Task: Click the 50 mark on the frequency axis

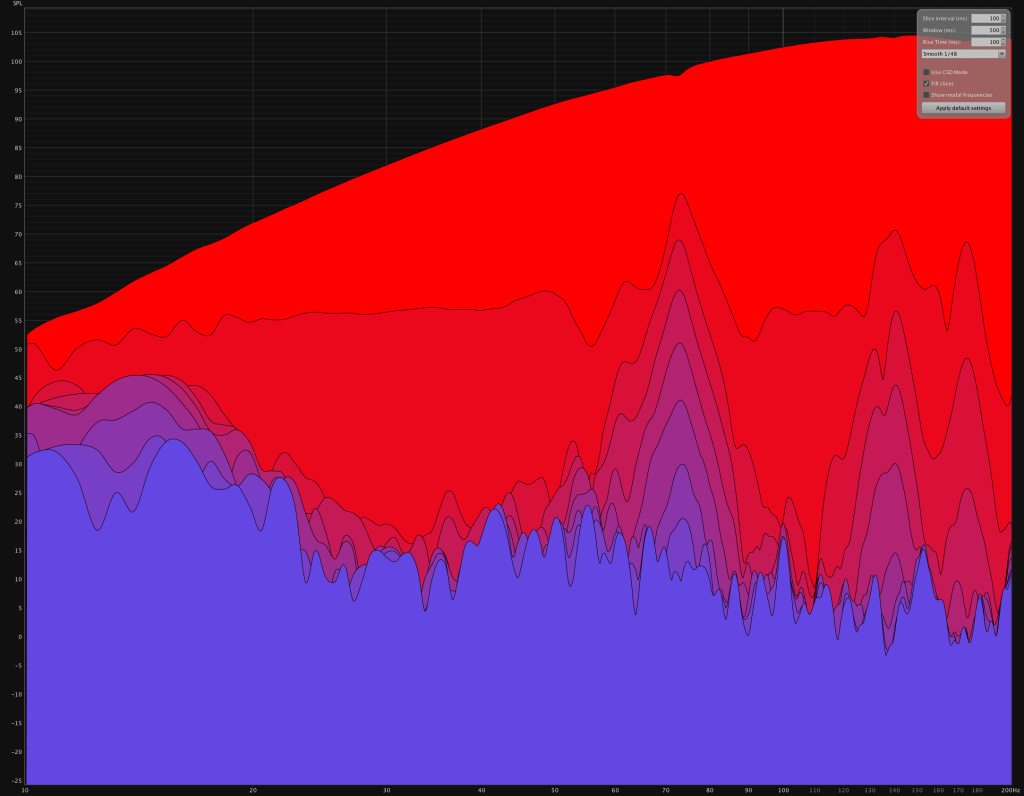Action: 555,790
